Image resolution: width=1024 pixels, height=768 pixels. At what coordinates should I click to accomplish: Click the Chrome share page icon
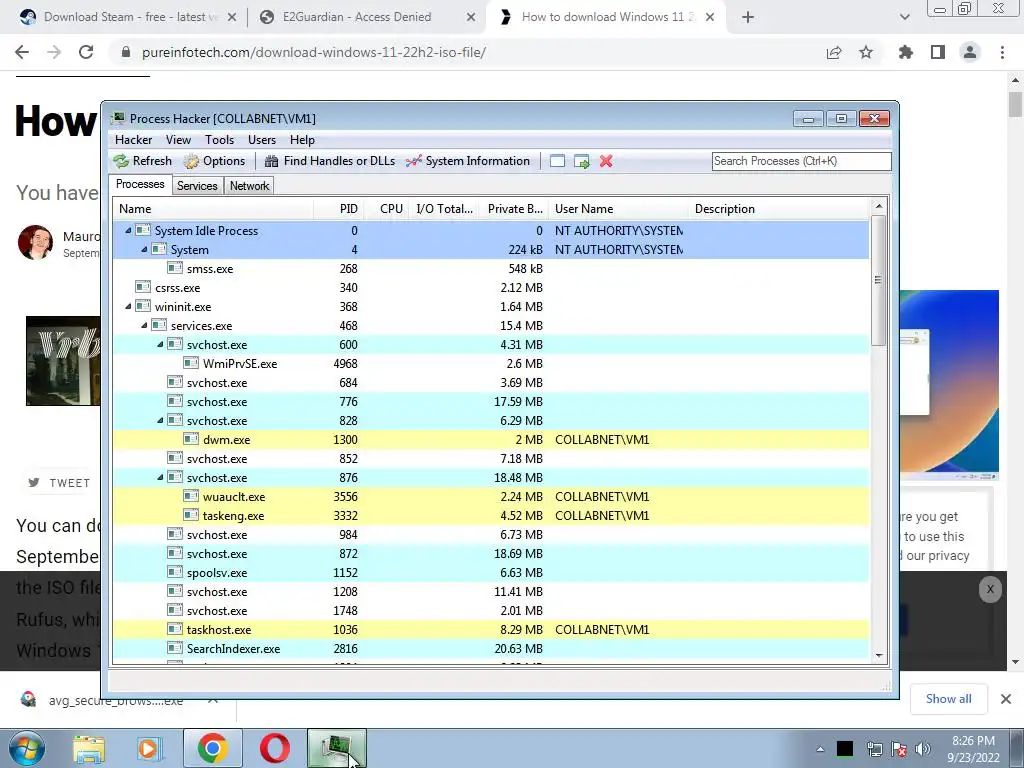834,52
